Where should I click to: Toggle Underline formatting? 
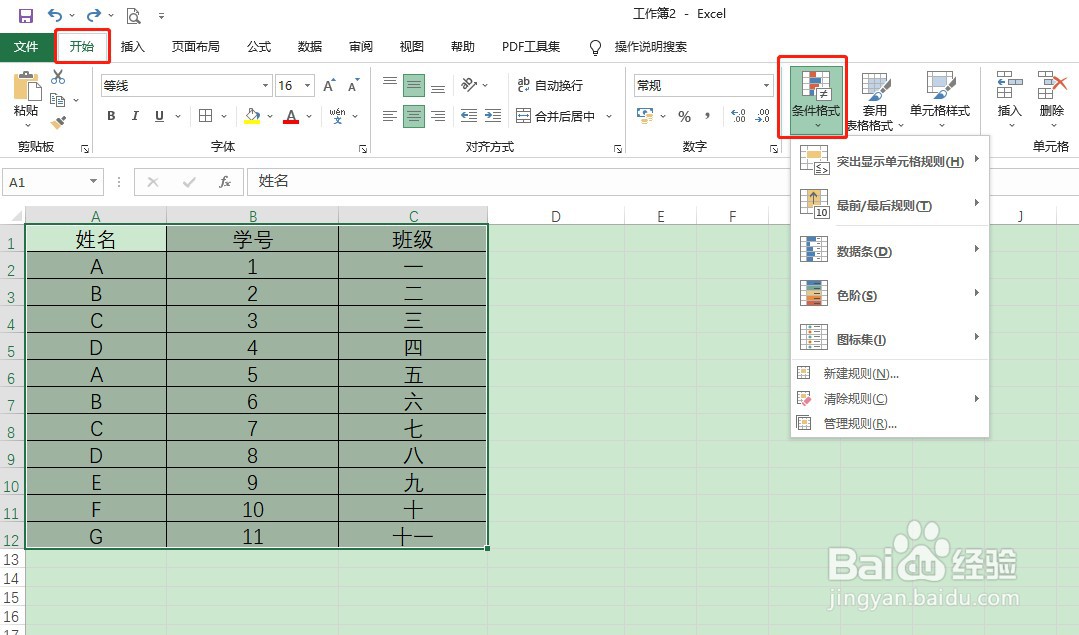(159, 116)
